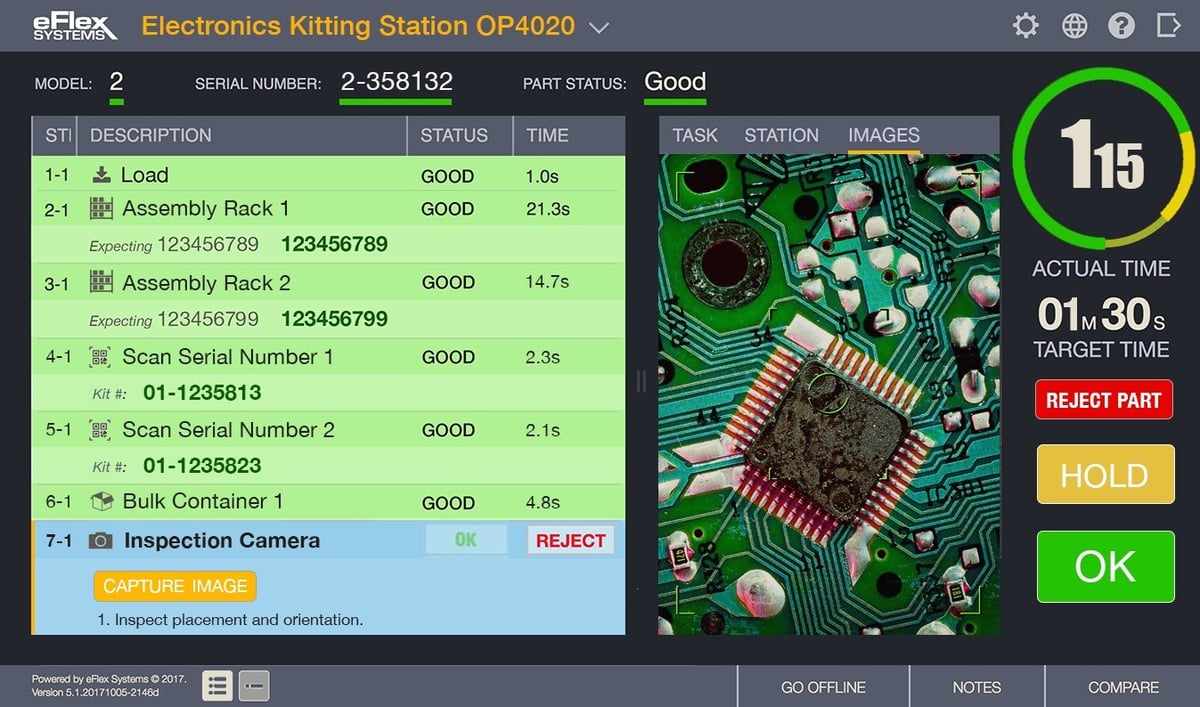
Task: Click the circuit board inspection image
Action: point(829,394)
